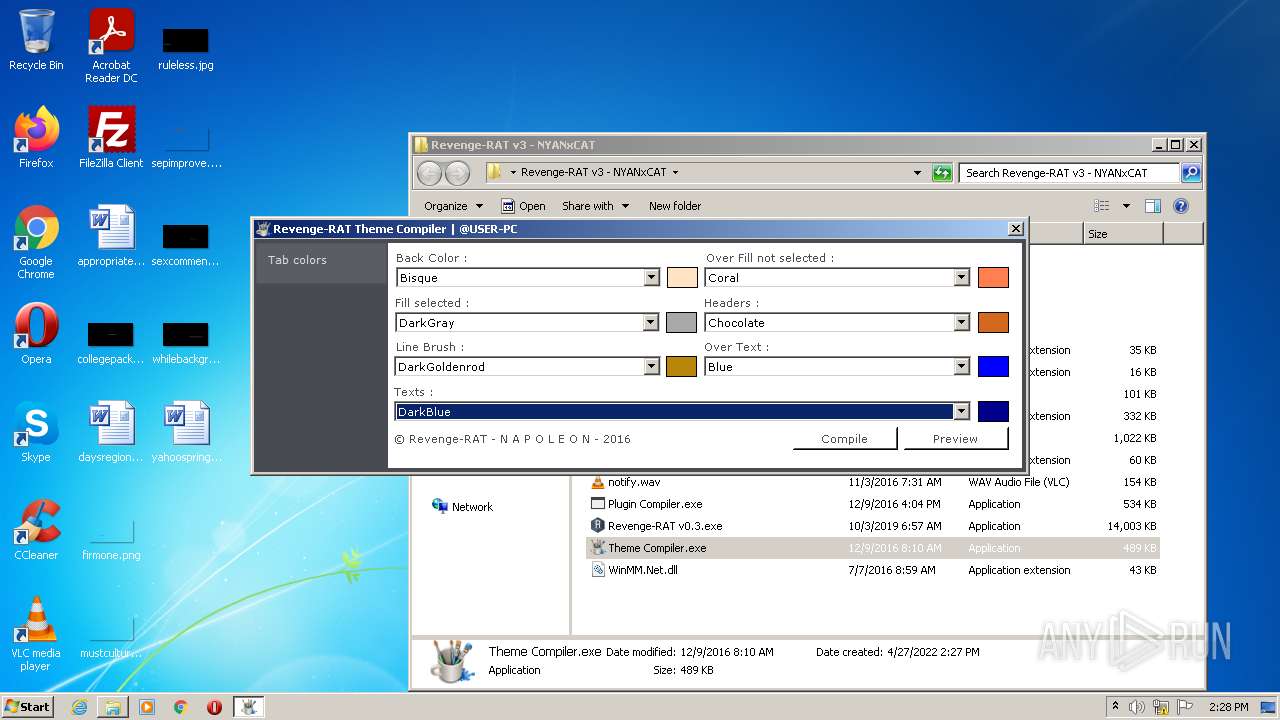Click the Explorer back navigation arrow
The height and width of the screenshot is (720, 1280).
click(429, 173)
